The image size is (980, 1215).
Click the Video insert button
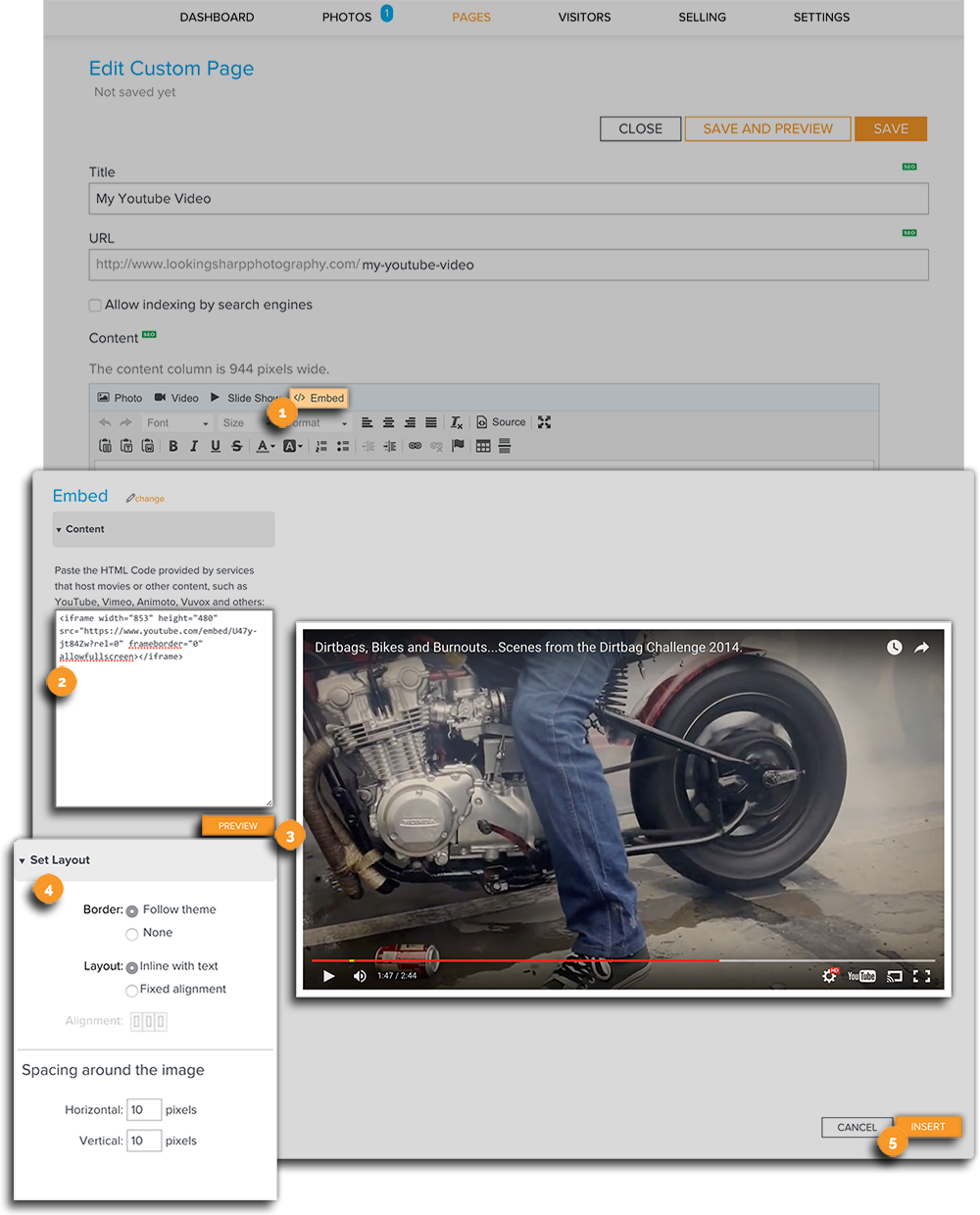[176, 398]
